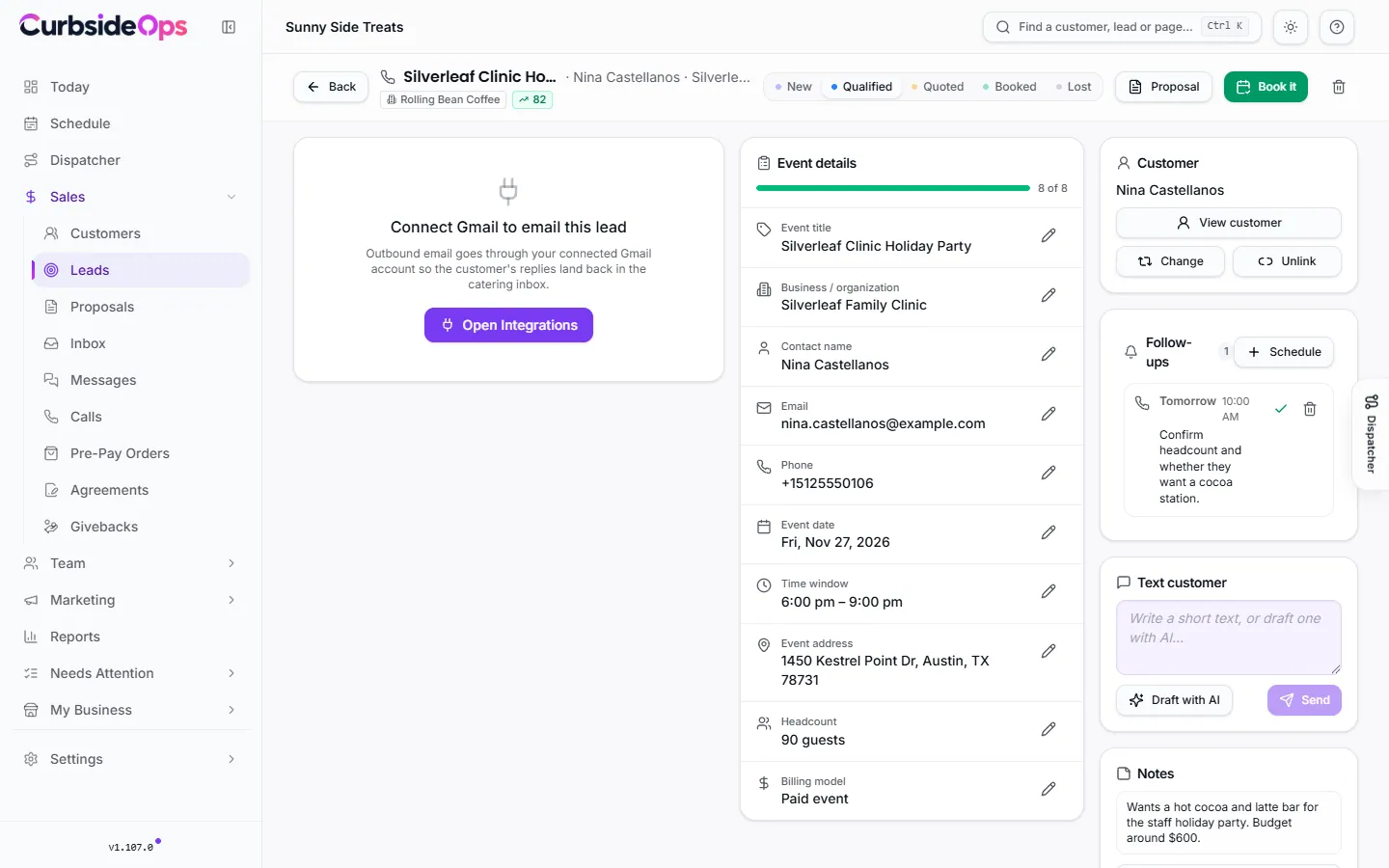This screenshot has height=868, width=1389.
Task: Set lead stage to Booked
Action: coord(1009,87)
